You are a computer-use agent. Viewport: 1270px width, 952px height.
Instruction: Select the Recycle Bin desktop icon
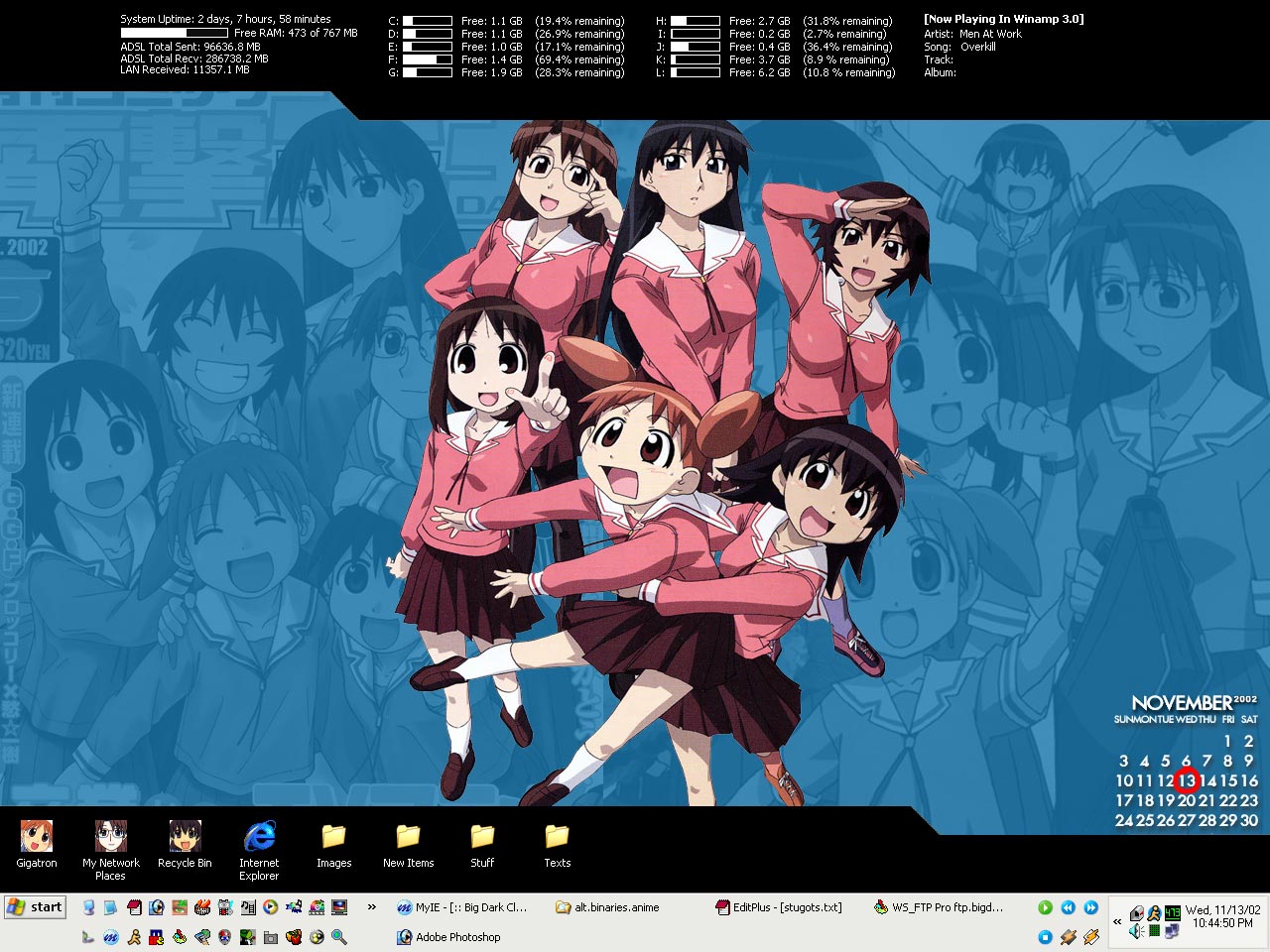tap(185, 845)
